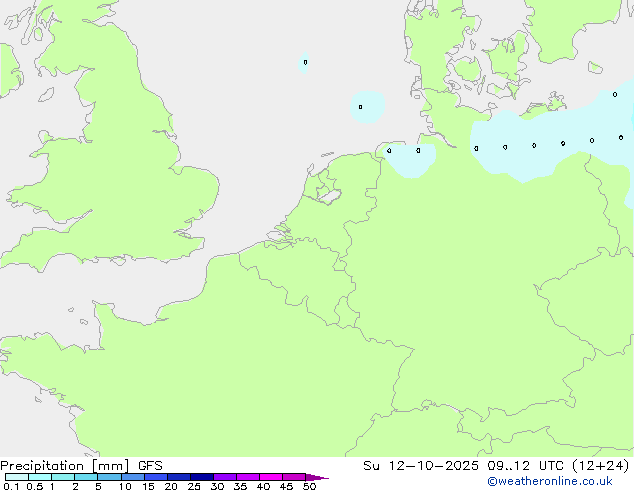Click the 50 legend scale label
The height and width of the screenshot is (490, 634).
pyautogui.click(x=309, y=486)
